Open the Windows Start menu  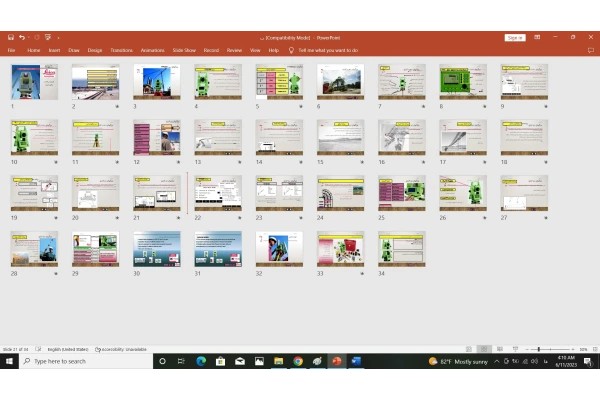(x=9, y=361)
